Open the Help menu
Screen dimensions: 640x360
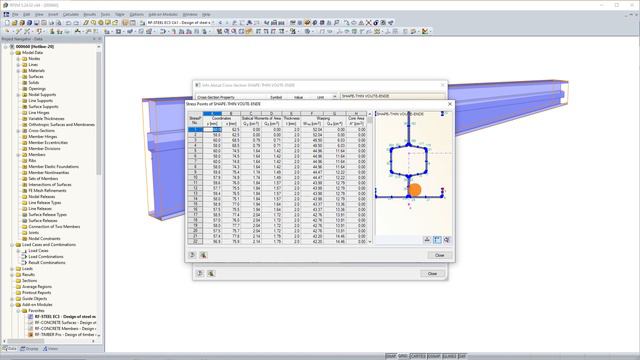click(206, 14)
